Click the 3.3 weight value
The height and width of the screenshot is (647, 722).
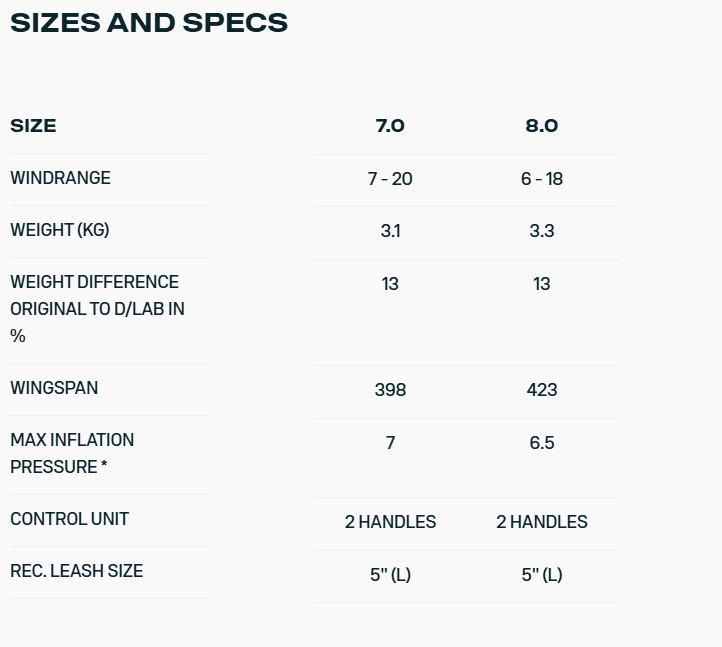pyautogui.click(x=541, y=231)
